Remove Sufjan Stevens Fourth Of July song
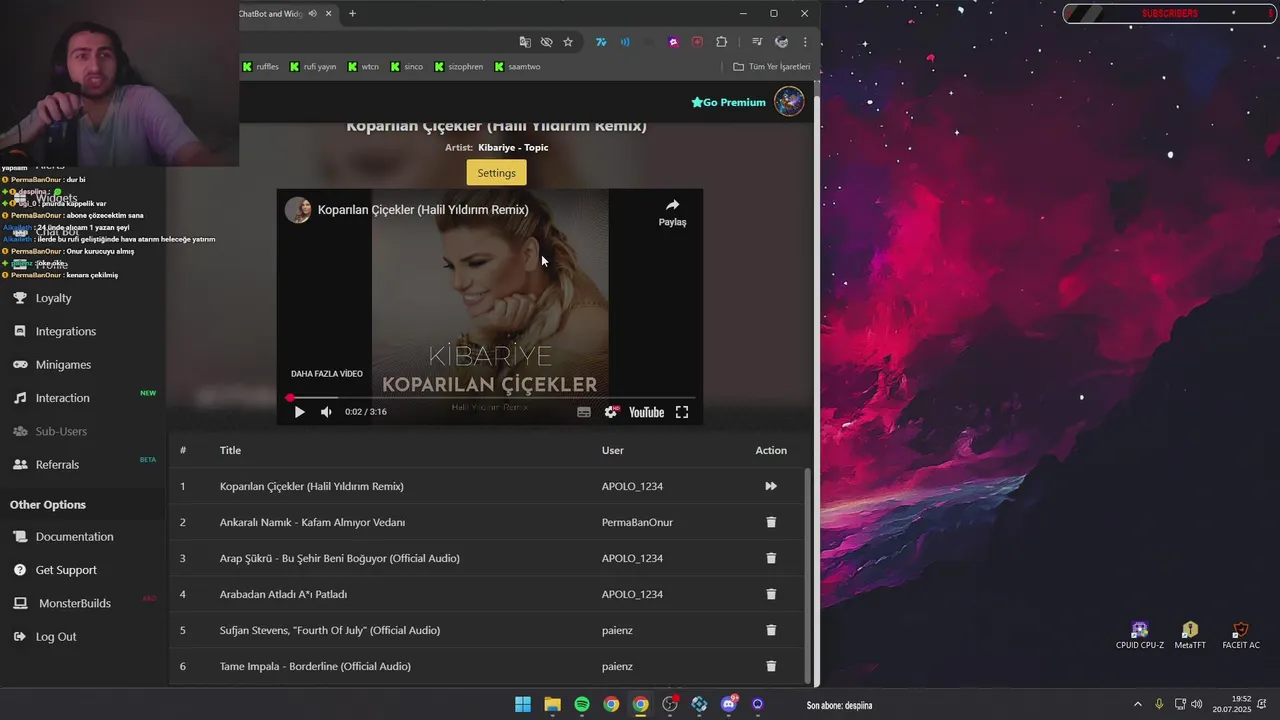This screenshot has width=1280, height=720. tap(771, 630)
